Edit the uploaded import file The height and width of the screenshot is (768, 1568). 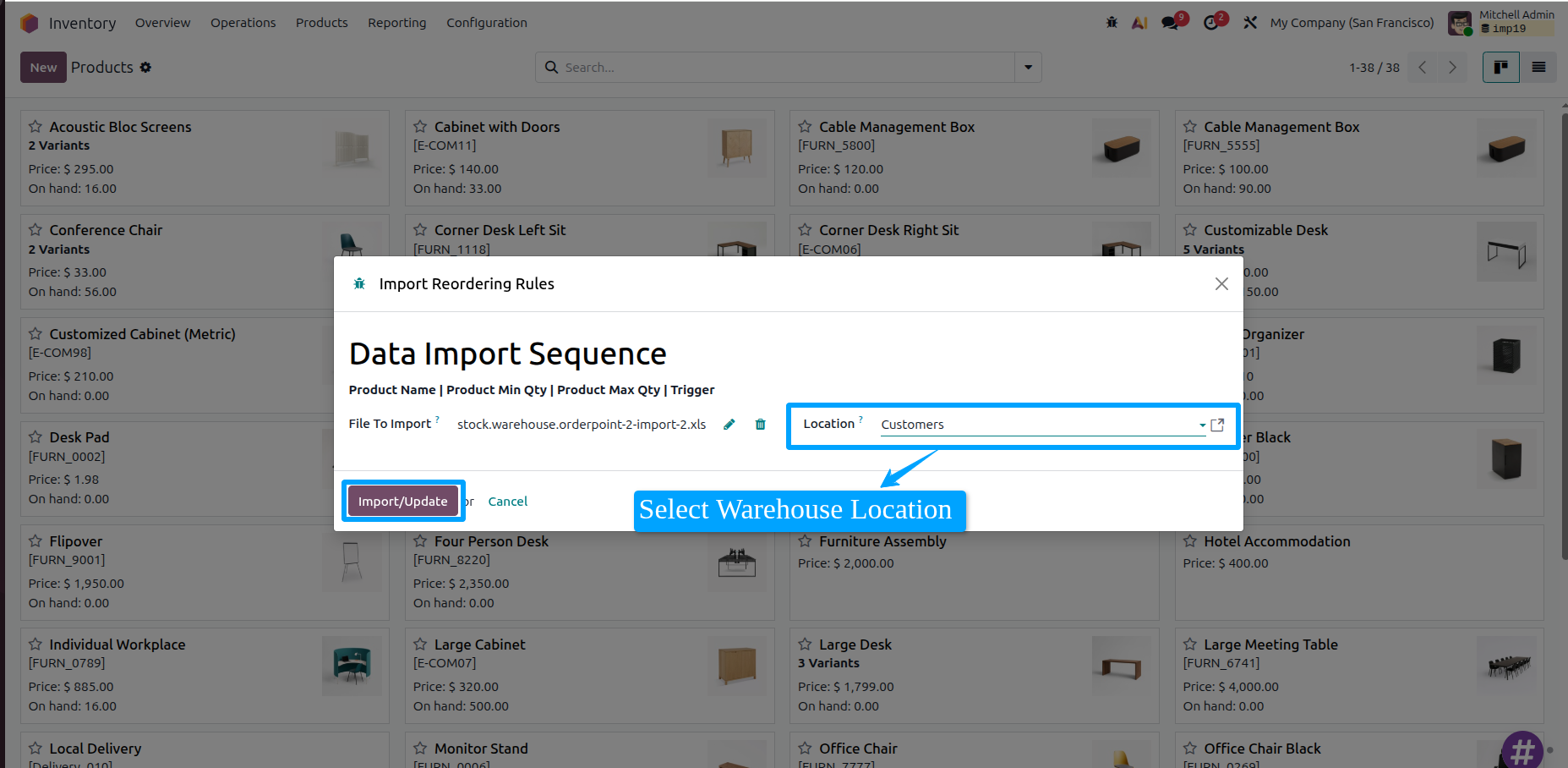(x=729, y=425)
